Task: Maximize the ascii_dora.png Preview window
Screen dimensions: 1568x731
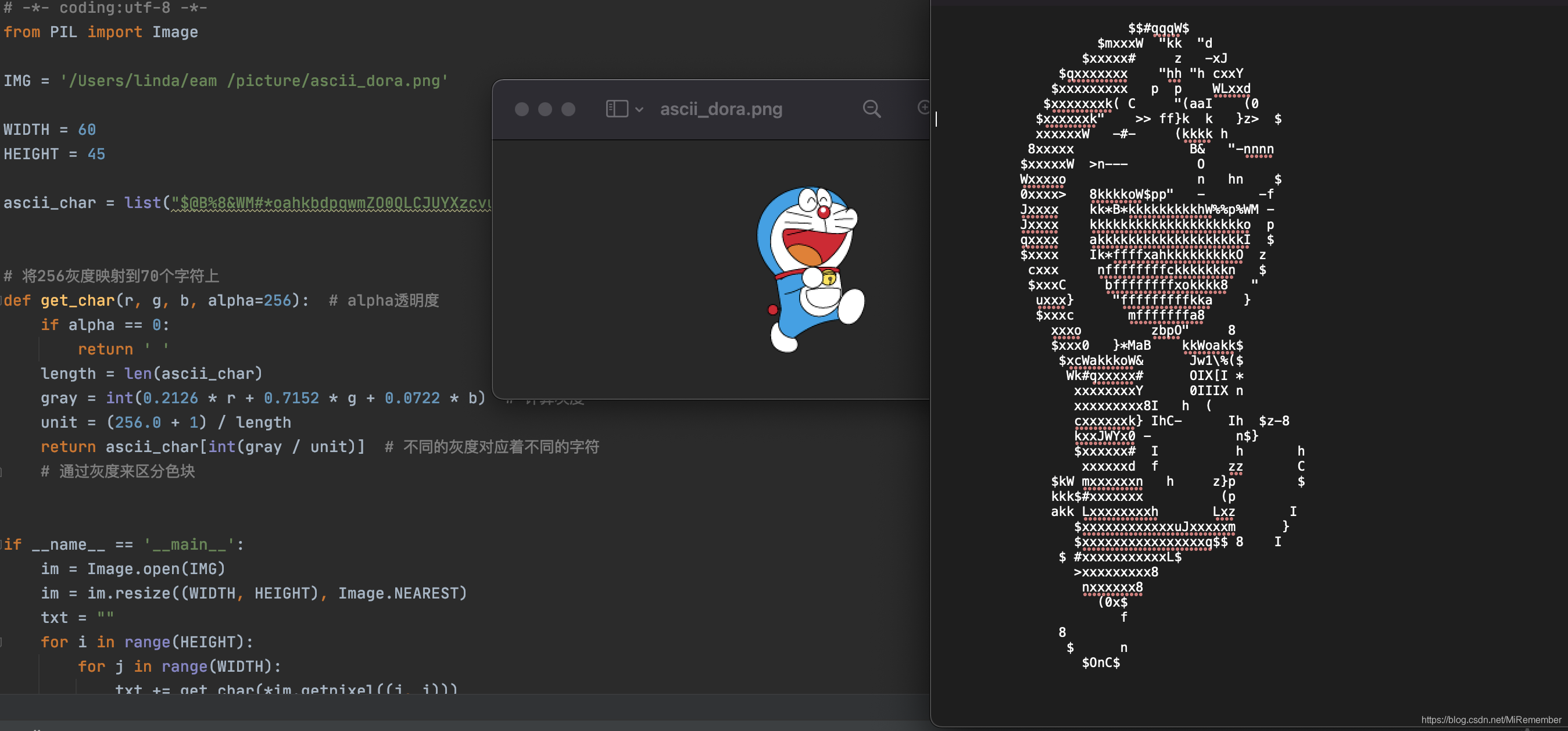Action: coord(568,109)
